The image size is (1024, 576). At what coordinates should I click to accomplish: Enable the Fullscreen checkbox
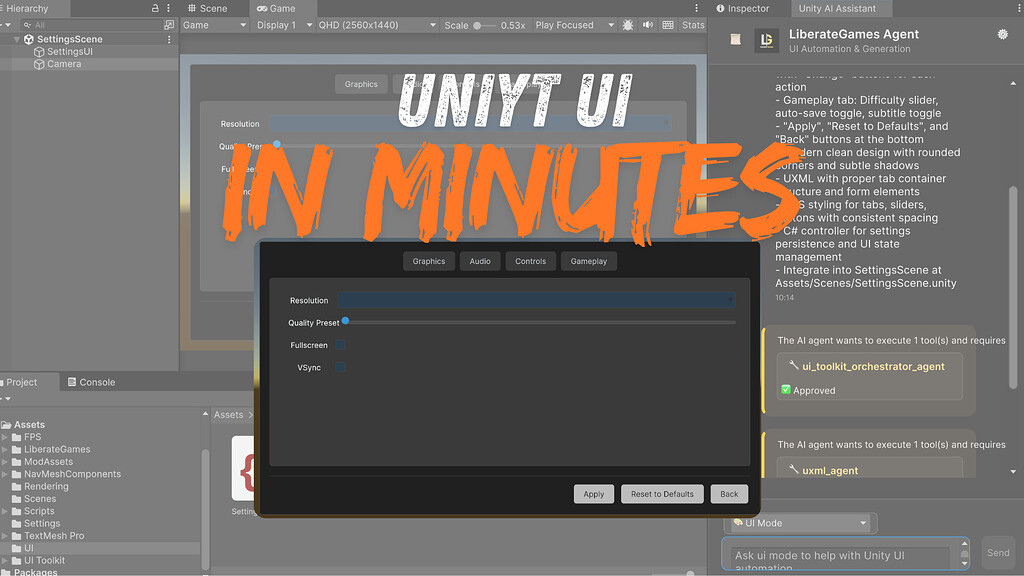[x=339, y=344]
